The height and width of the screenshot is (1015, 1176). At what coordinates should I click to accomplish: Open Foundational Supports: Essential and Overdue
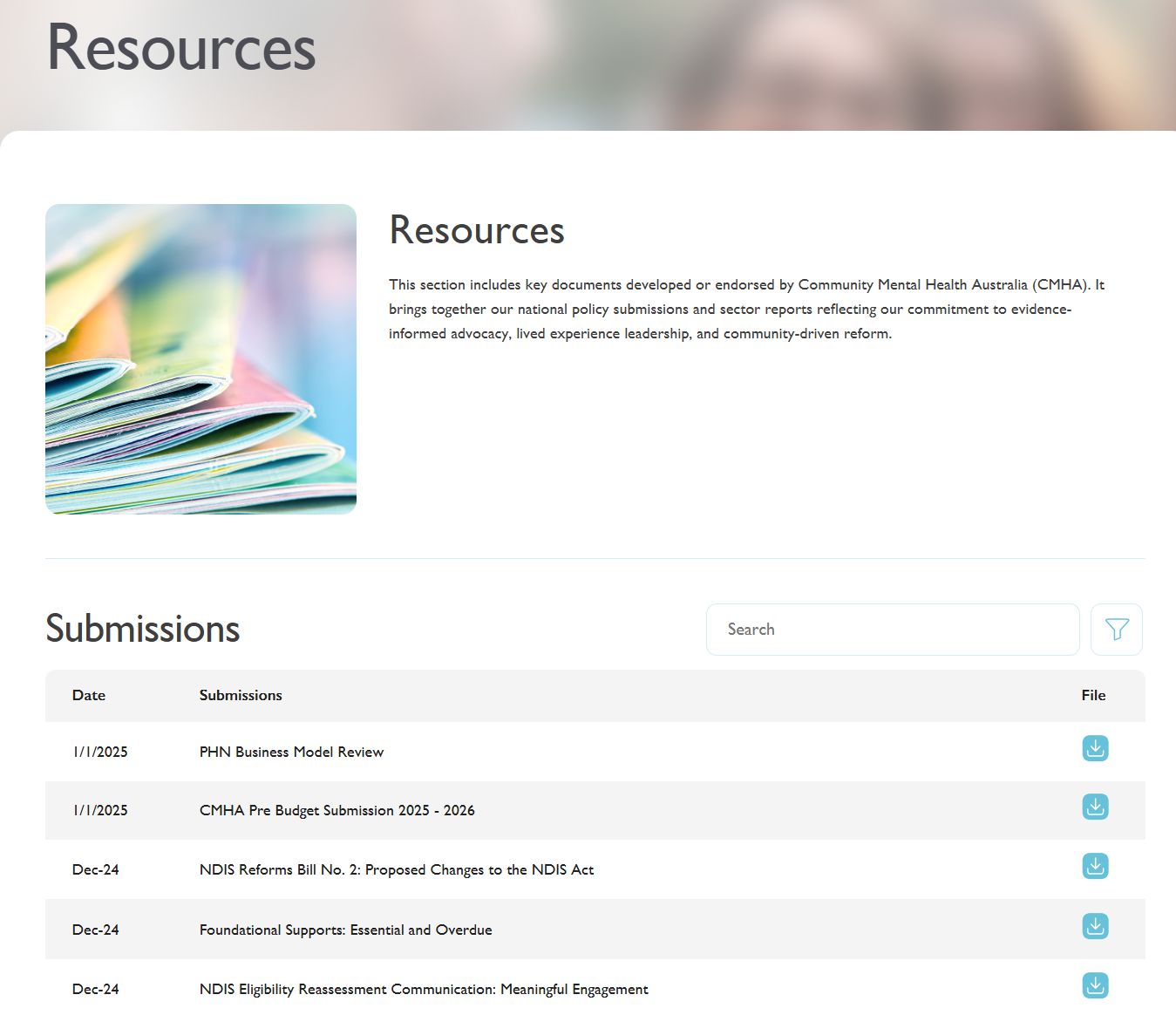point(345,930)
